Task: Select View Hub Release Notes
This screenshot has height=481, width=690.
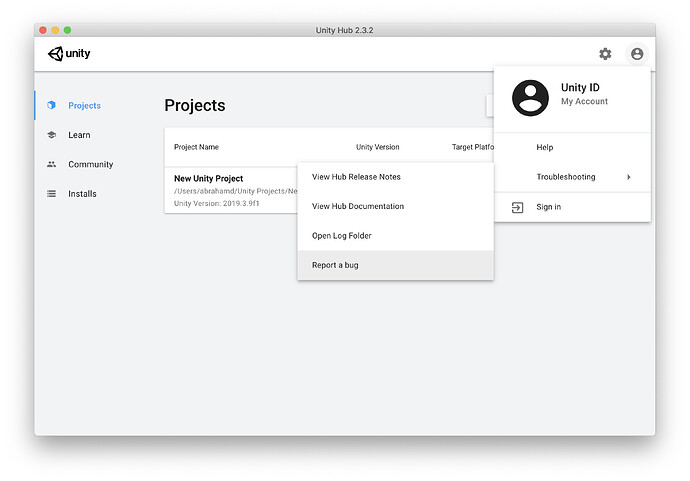Action: click(396, 177)
